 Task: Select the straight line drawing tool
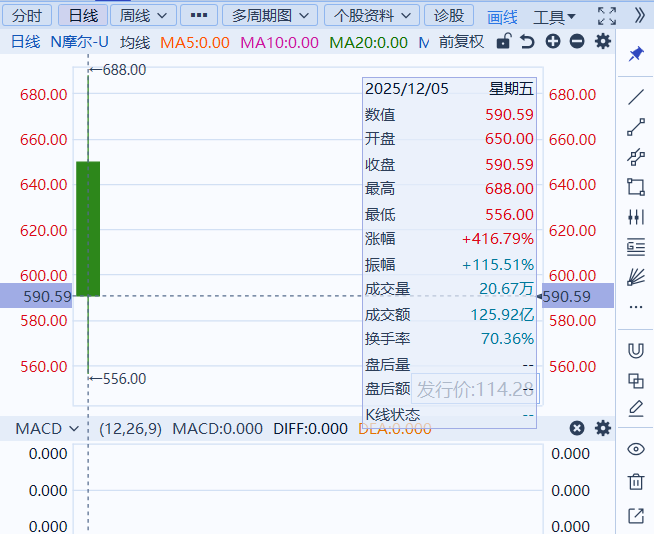click(635, 97)
